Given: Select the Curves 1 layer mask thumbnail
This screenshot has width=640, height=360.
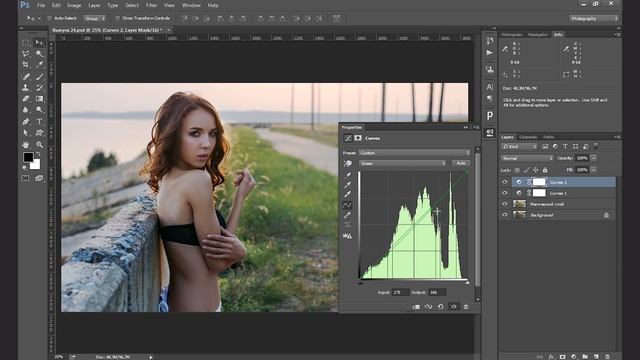Looking at the screenshot, I should coord(539,193).
